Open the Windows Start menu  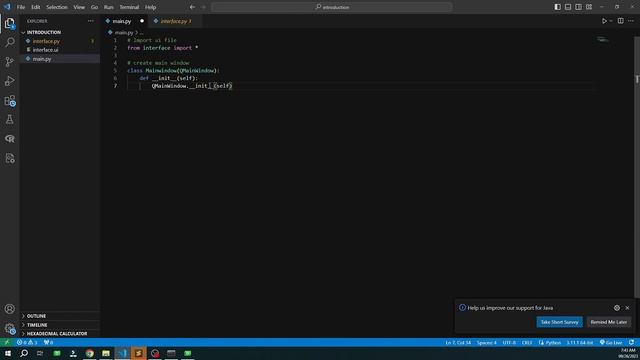tap(8, 353)
